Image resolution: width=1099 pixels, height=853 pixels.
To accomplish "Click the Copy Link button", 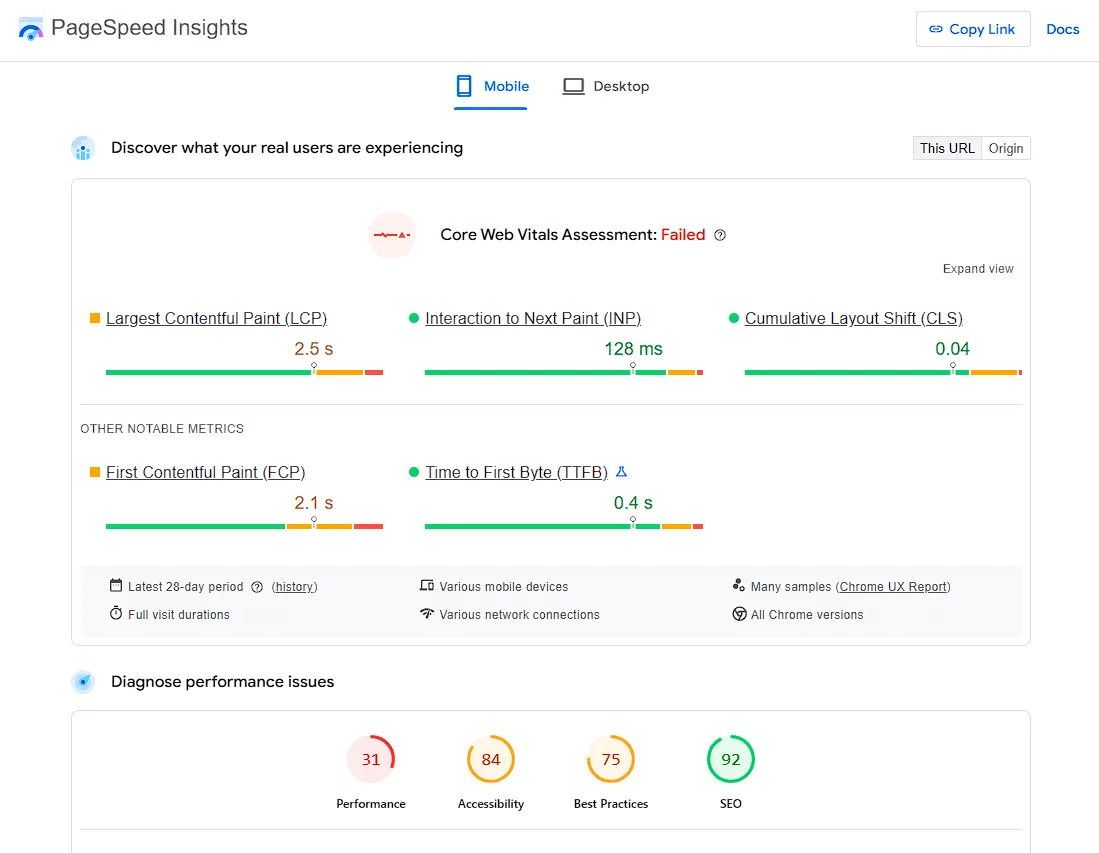I will point(972,29).
